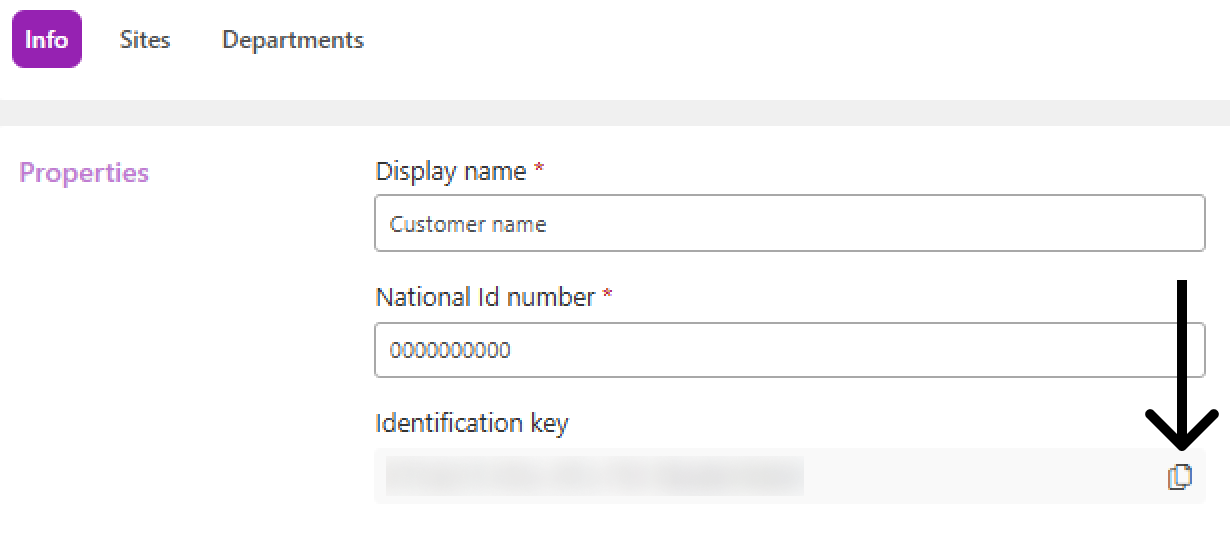Click the red asterisk beside Display name
1230x536 pixels.
point(539,170)
